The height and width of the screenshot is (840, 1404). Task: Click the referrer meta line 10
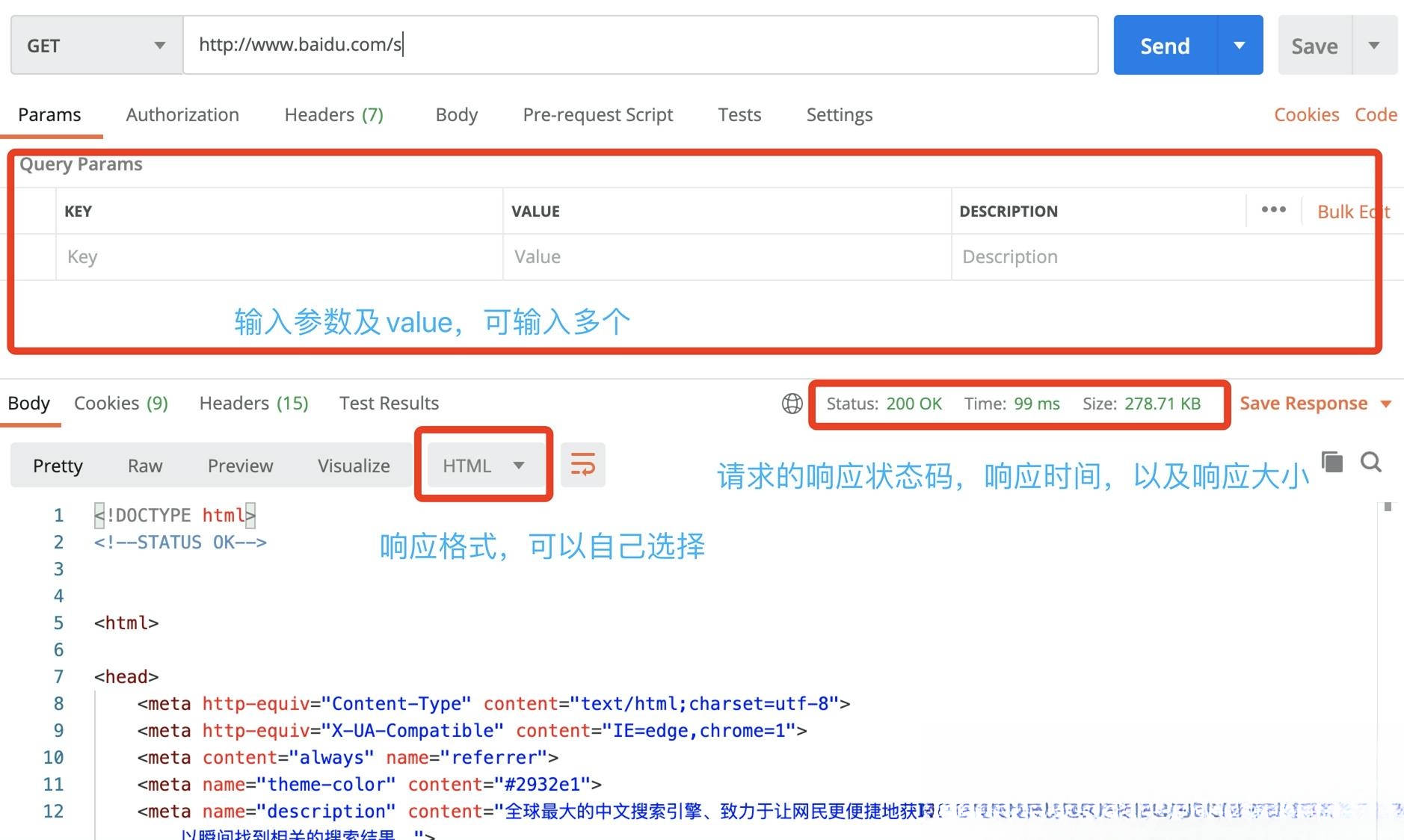coord(348,758)
